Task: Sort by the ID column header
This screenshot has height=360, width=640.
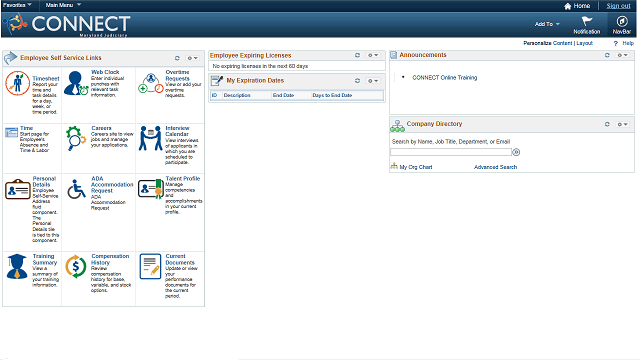Action: pyautogui.click(x=215, y=95)
